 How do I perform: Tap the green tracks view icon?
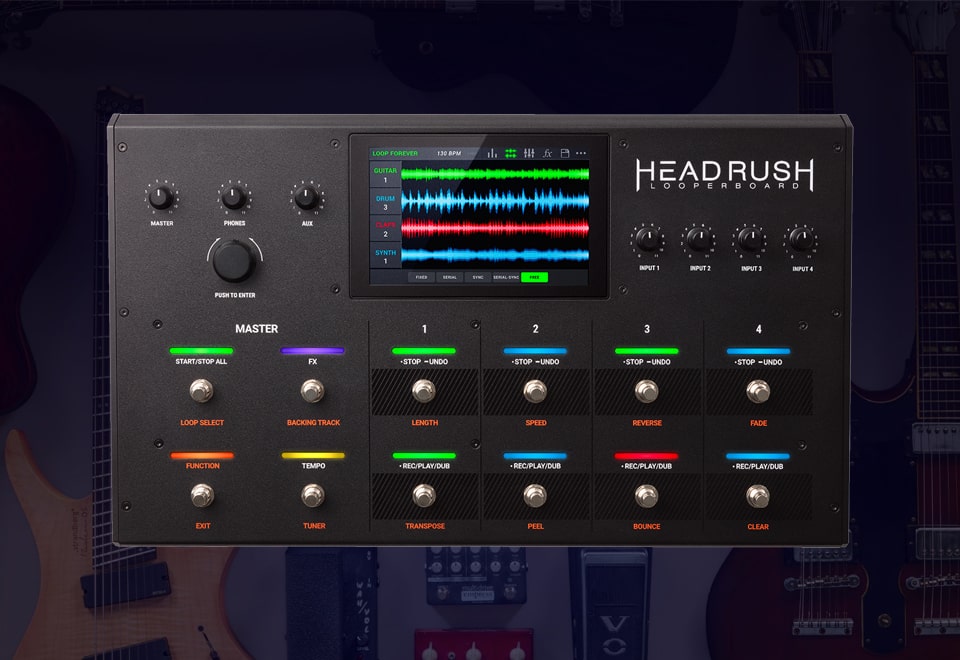tap(511, 153)
